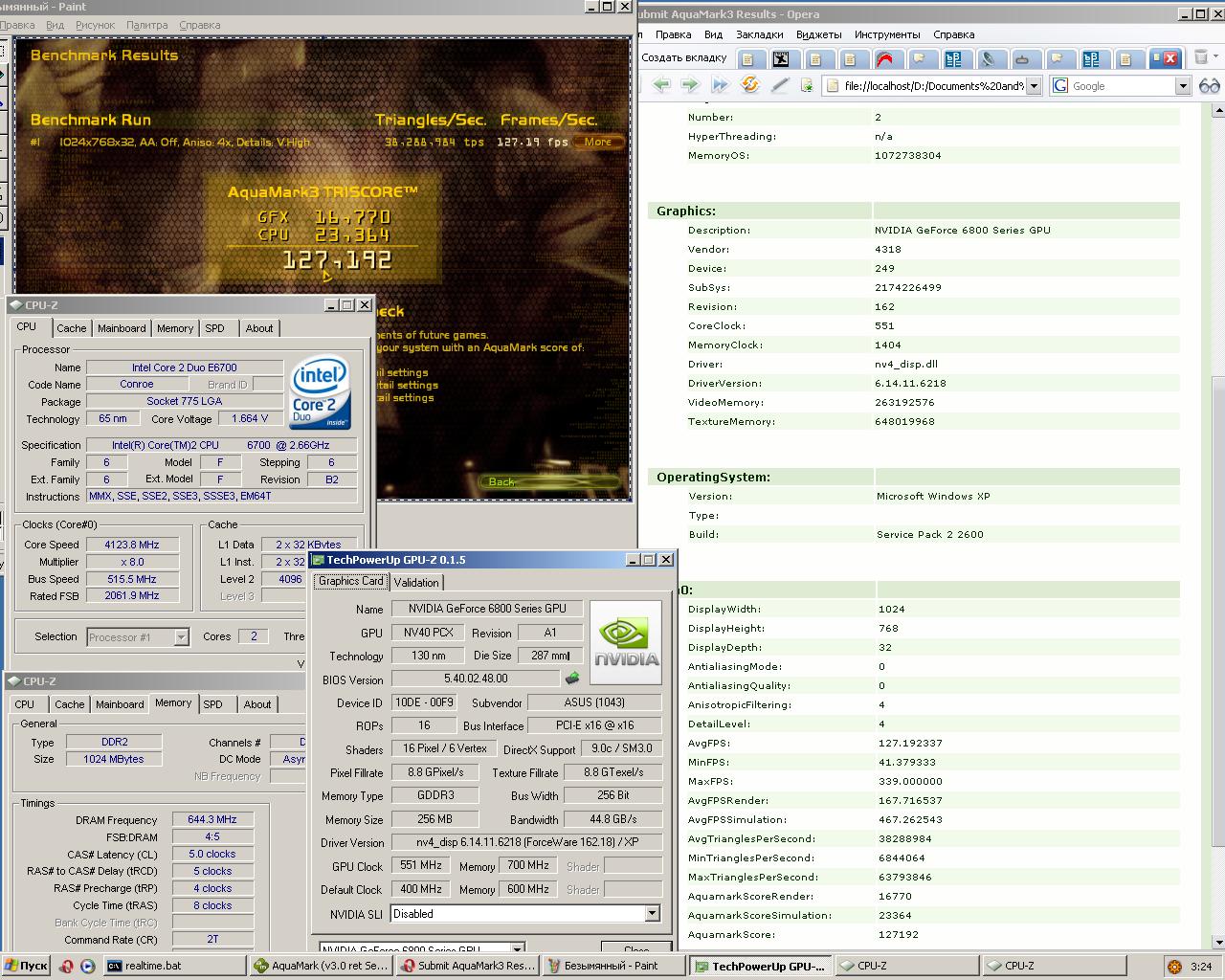Screen dimensions: 1225x980
Task: Click the Intel Core 2 Duo E6700 name field
Action: (185, 367)
